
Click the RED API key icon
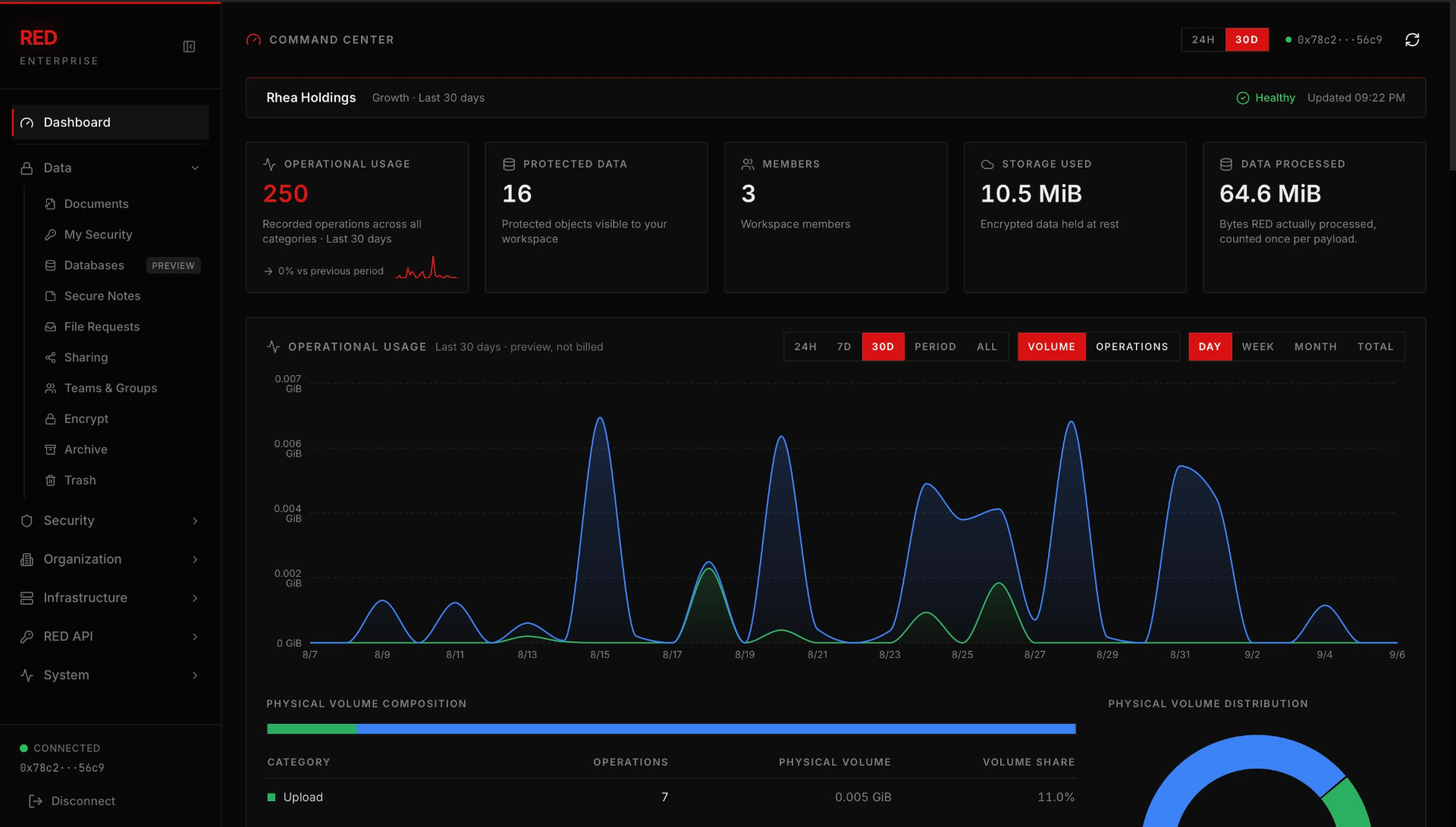tap(27, 637)
